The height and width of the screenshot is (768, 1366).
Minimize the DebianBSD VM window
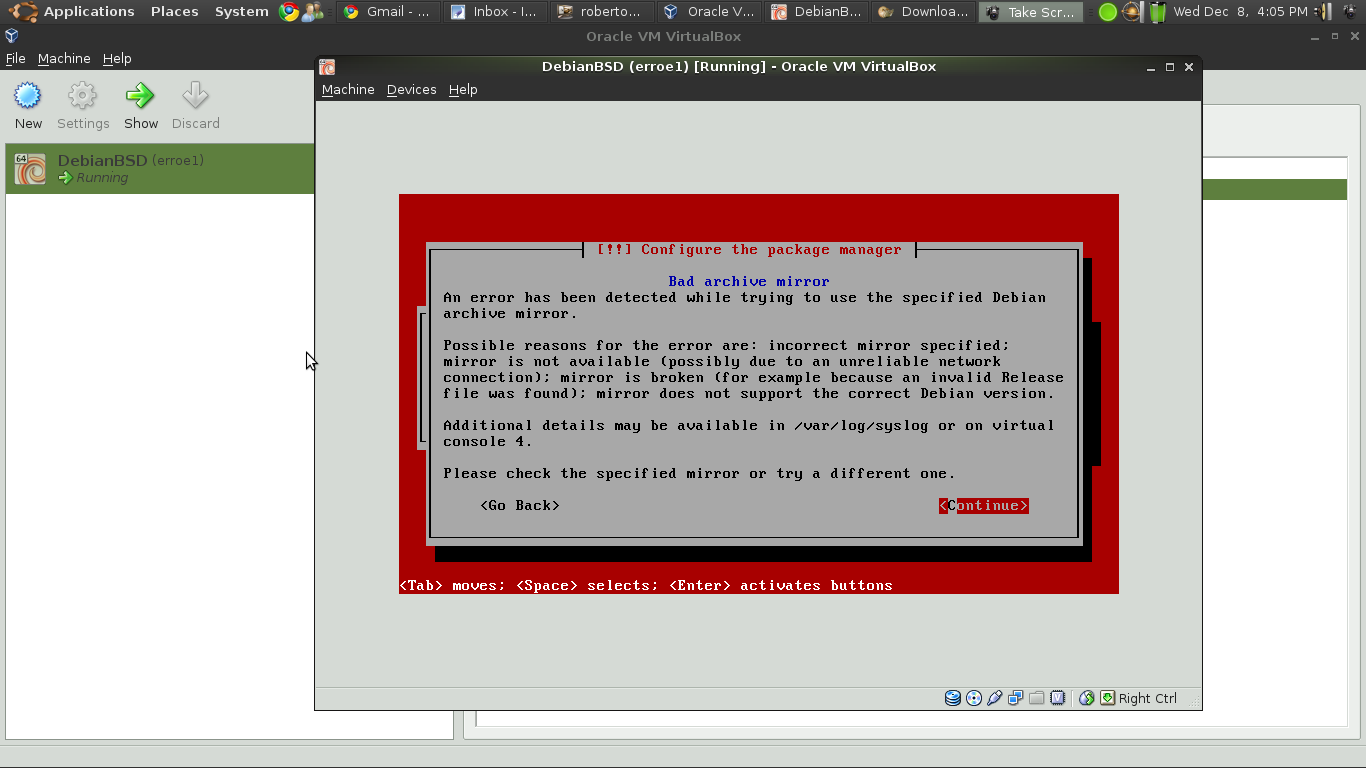pos(1150,67)
